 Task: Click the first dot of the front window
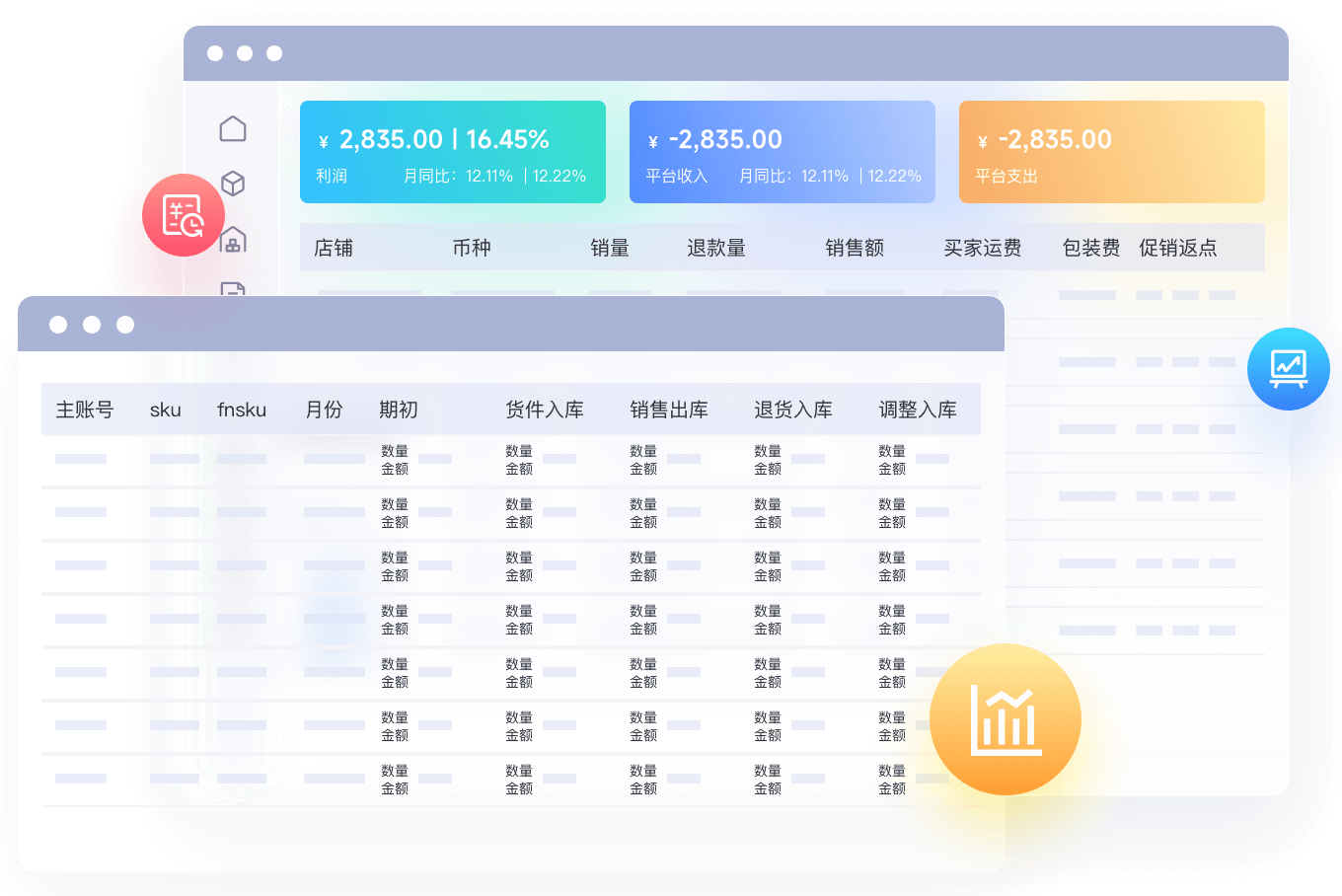[x=58, y=325]
